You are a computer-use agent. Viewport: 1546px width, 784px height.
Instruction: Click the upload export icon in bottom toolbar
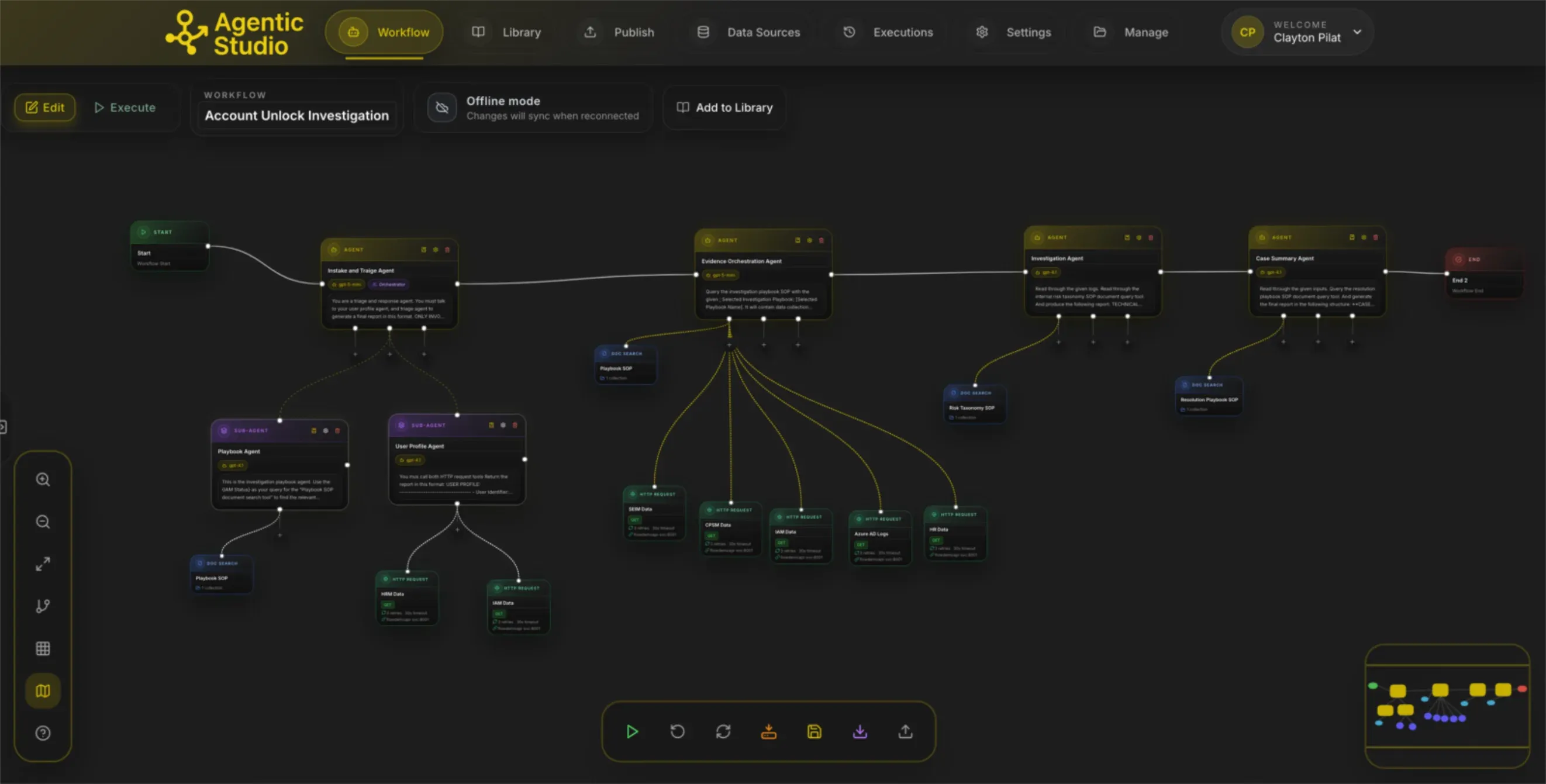906,731
